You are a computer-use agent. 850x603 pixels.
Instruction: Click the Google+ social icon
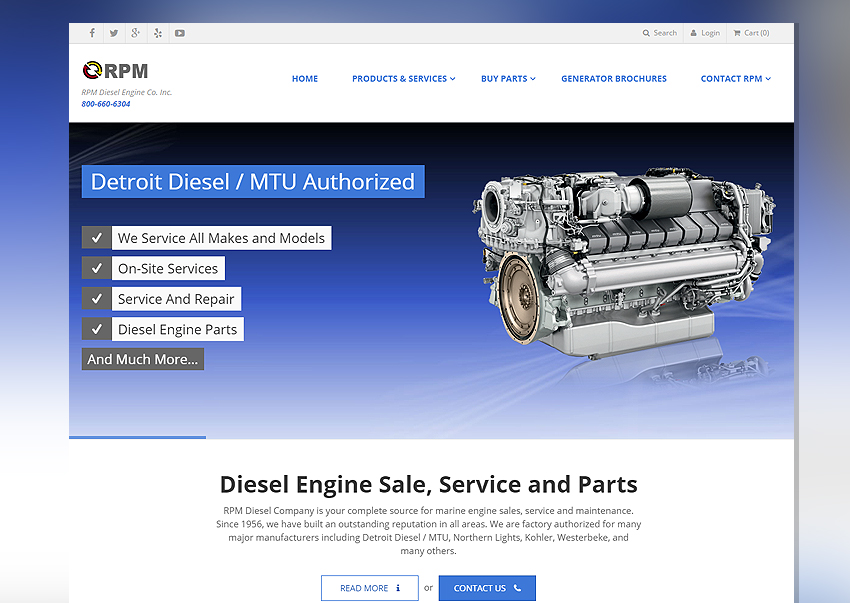point(135,32)
